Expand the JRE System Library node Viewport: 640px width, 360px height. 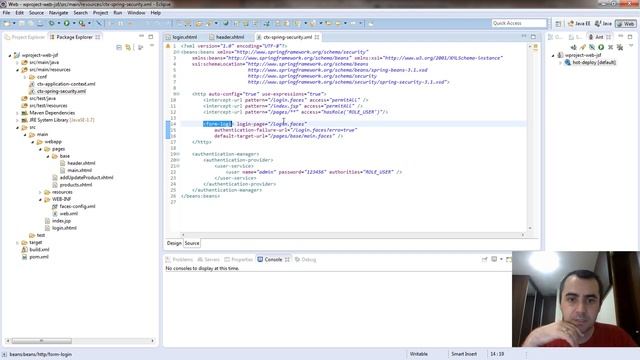coord(18,120)
